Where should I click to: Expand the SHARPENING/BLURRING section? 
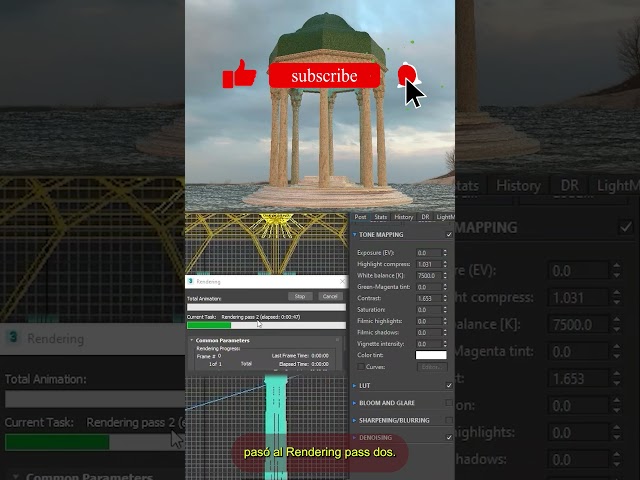pyautogui.click(x=354, y=420)
